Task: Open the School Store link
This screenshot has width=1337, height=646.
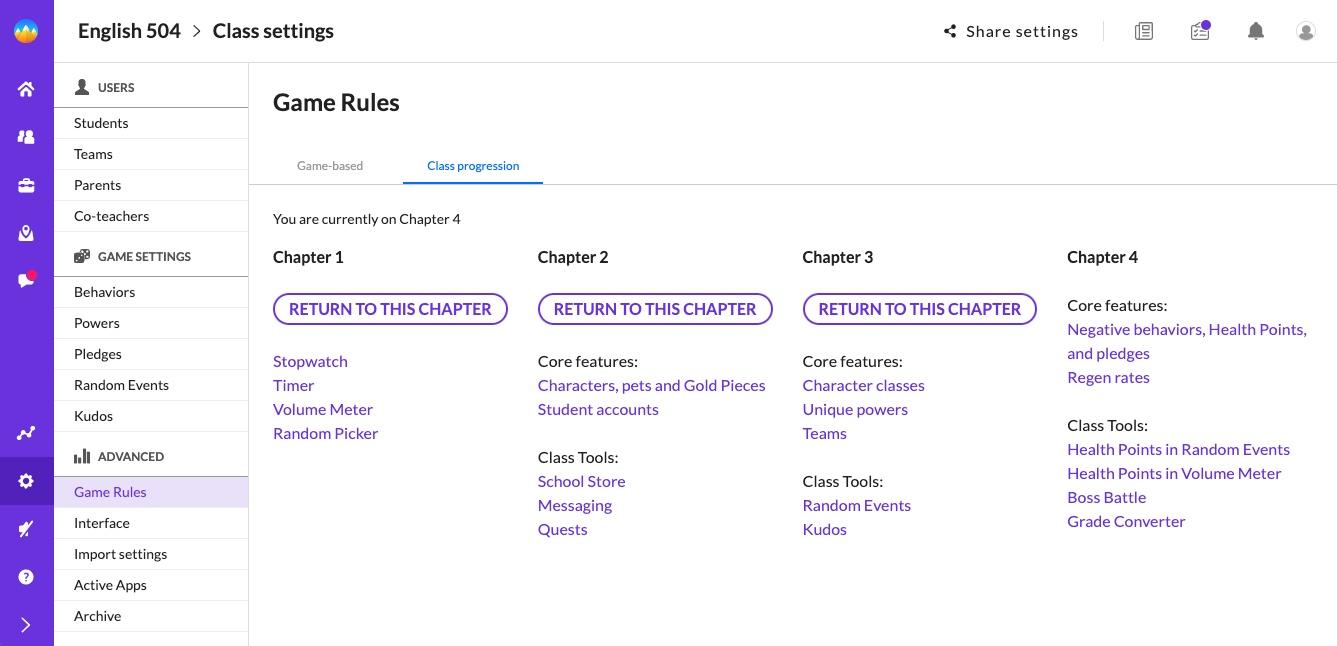Action: click(x=581, y=481)
